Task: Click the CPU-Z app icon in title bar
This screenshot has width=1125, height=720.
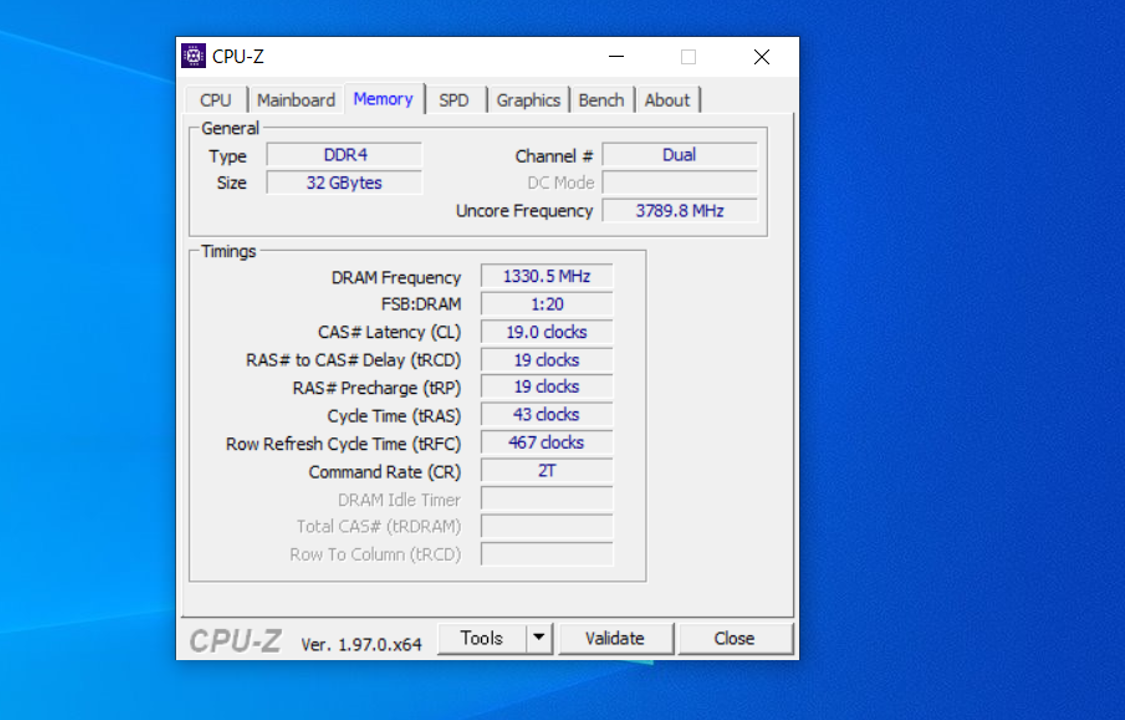Action: pyautogui.click(x=193, y=56)
